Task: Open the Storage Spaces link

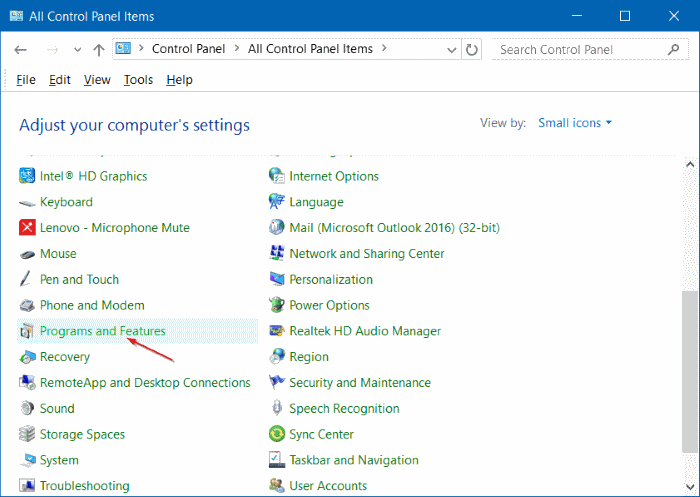Action: pos(83,434)
